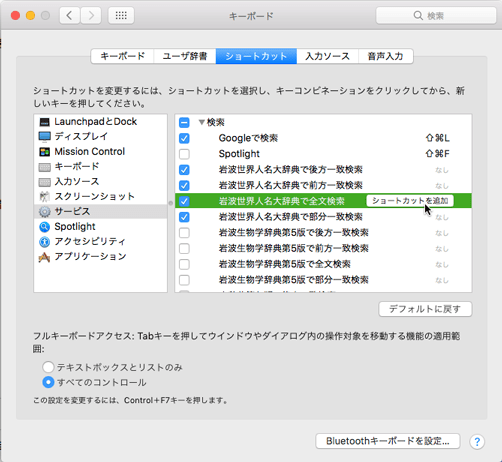Click the split divider handle between lists

tap(171, 203)
